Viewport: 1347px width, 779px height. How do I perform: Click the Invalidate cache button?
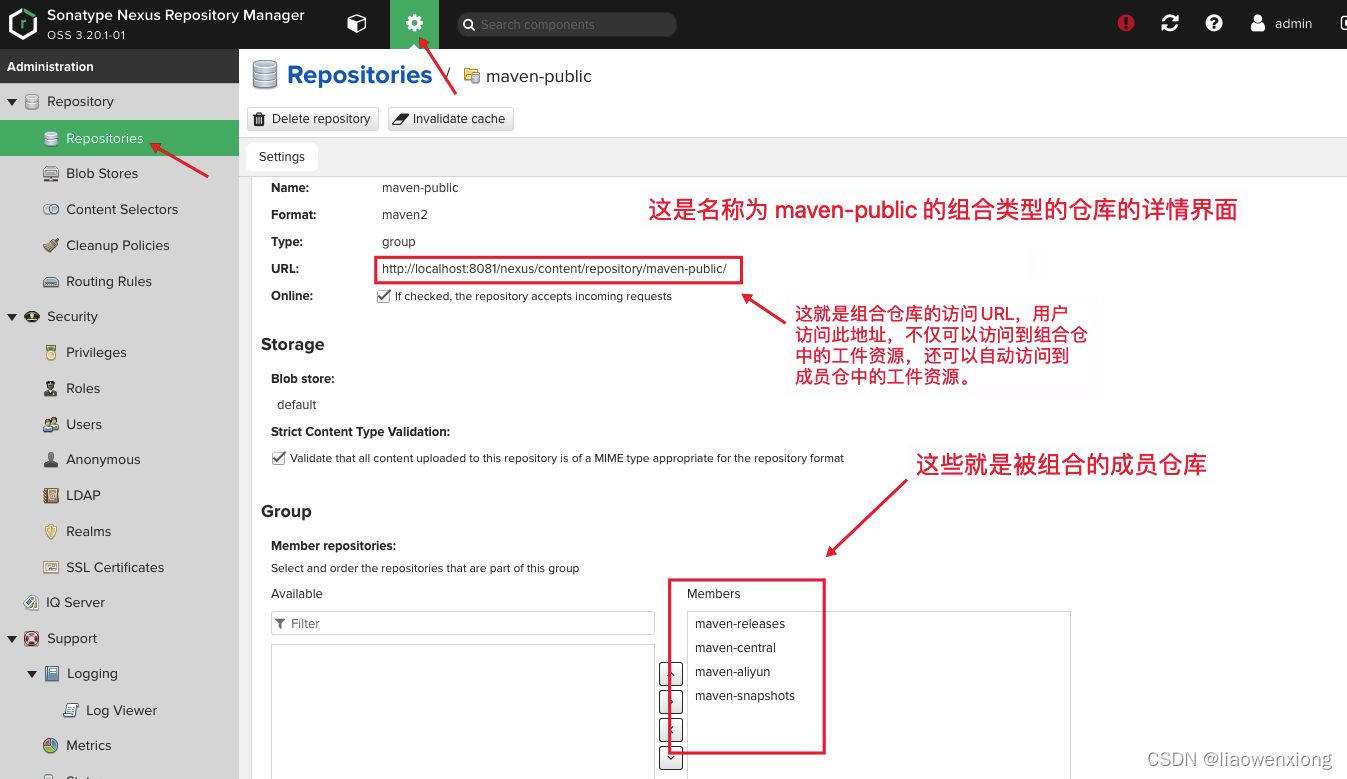450,119
